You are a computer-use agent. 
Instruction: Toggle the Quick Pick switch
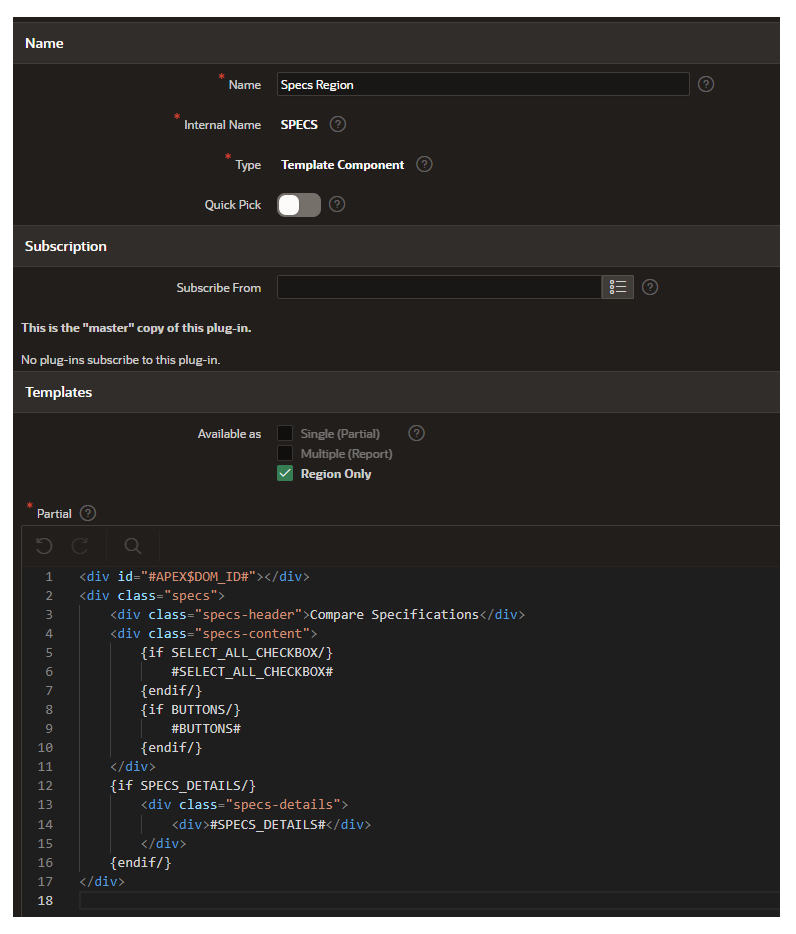(296, 204)
